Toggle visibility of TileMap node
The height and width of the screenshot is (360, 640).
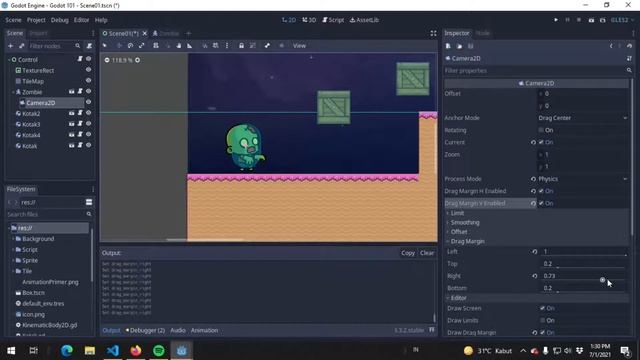point(89,81)
